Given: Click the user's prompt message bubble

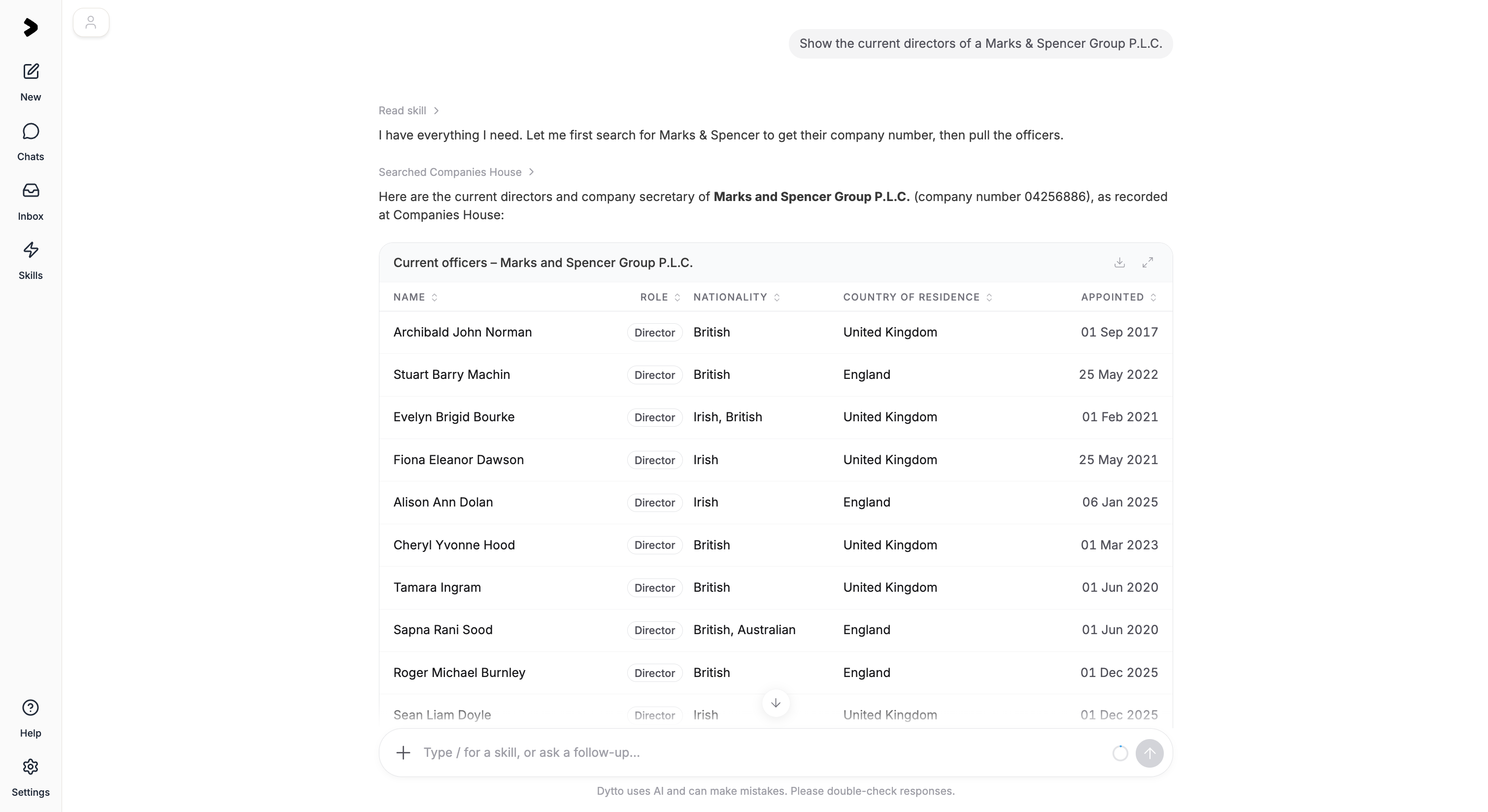Looking at the screenshot, I should 981,44.
